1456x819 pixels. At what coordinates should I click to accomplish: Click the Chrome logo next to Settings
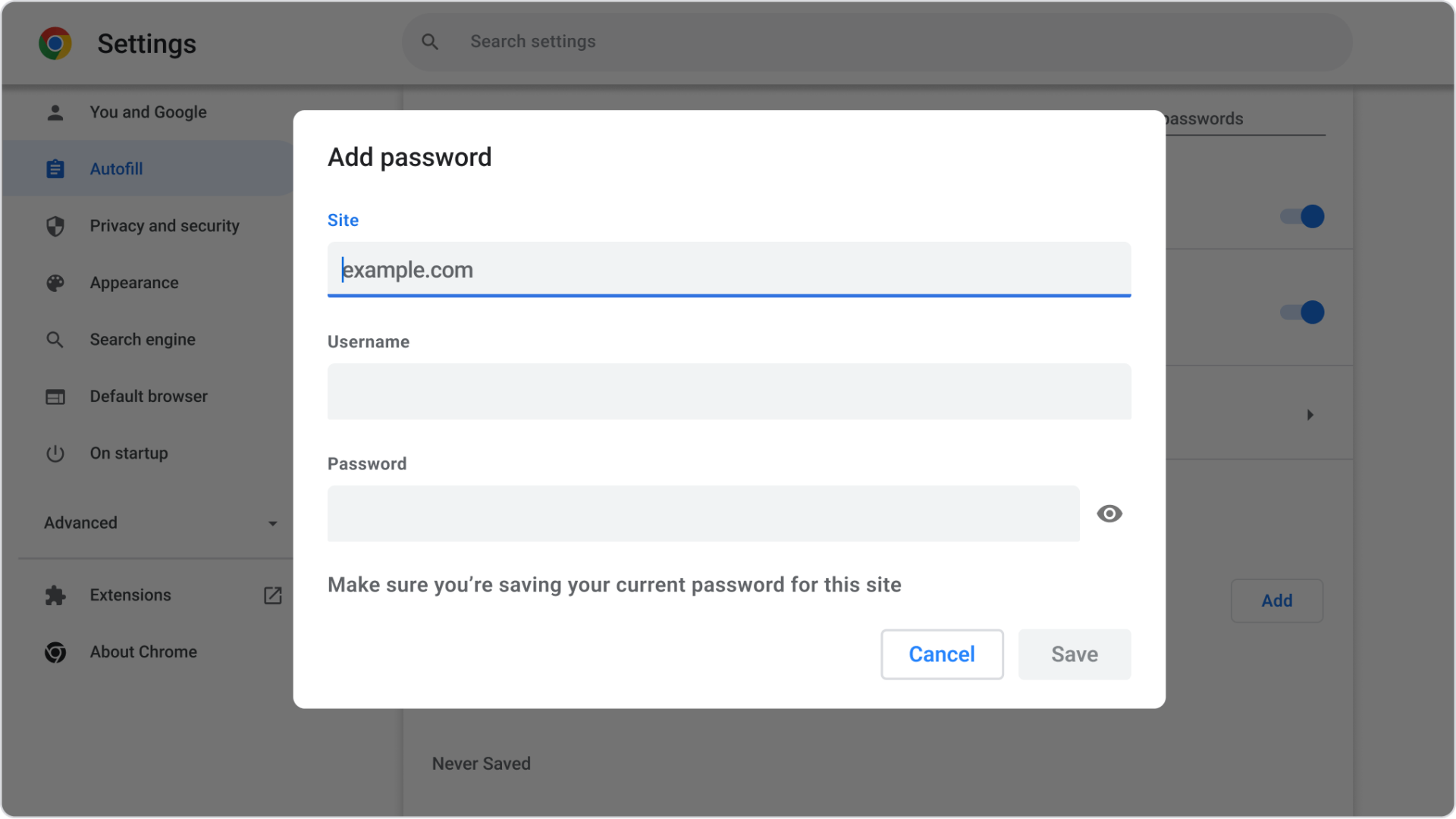[x=55, y=43]
